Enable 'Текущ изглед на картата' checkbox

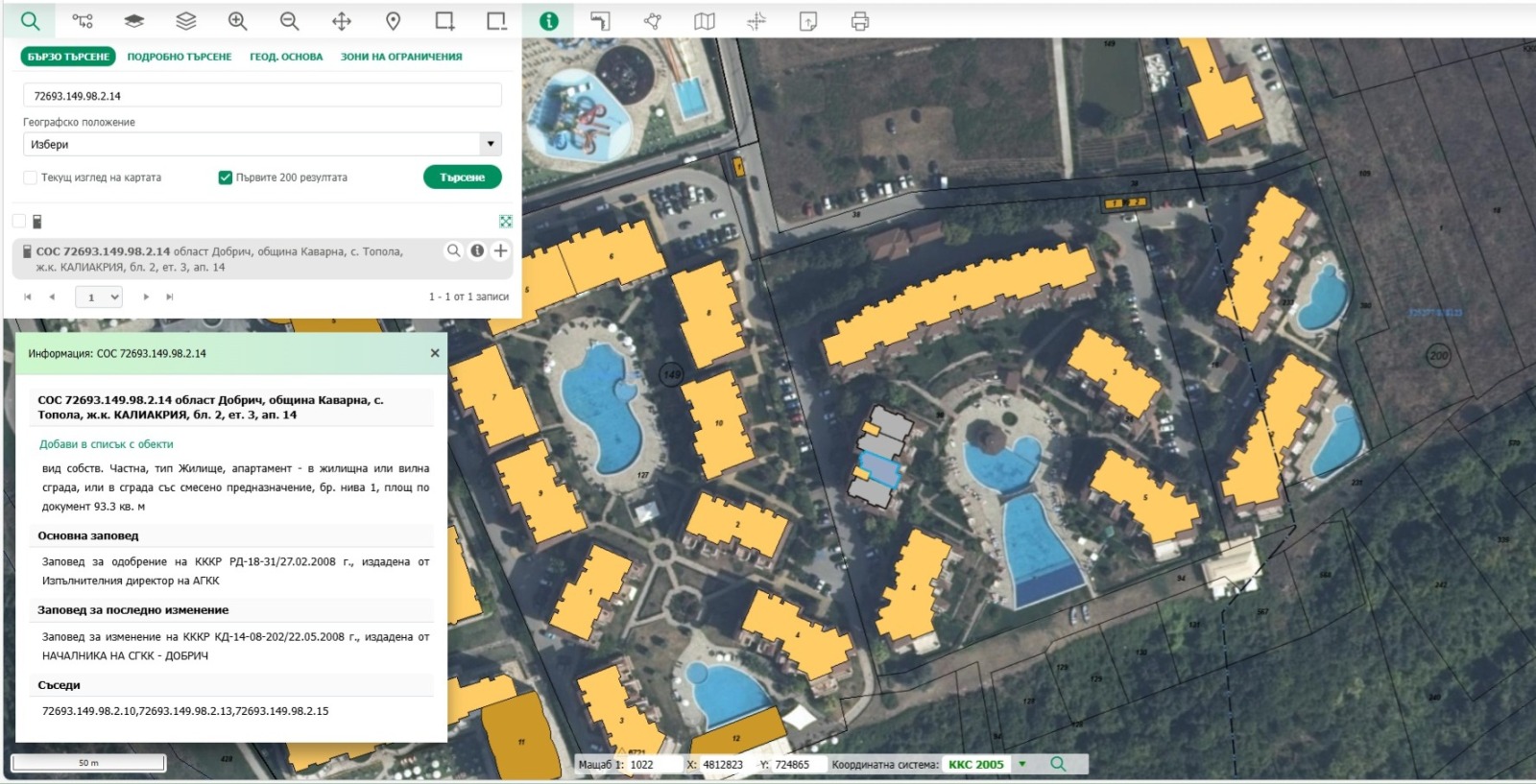click(x=31, y=178)
